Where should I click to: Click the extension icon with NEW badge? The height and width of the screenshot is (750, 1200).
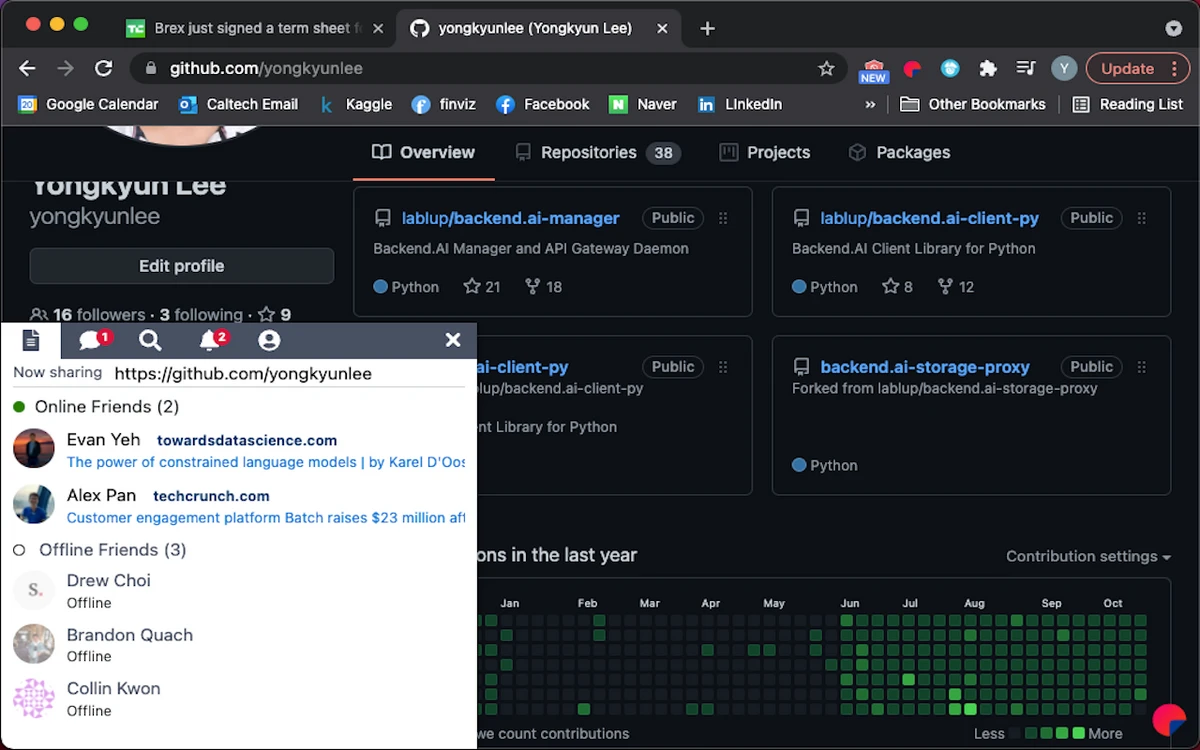click(x=874, y=69)
